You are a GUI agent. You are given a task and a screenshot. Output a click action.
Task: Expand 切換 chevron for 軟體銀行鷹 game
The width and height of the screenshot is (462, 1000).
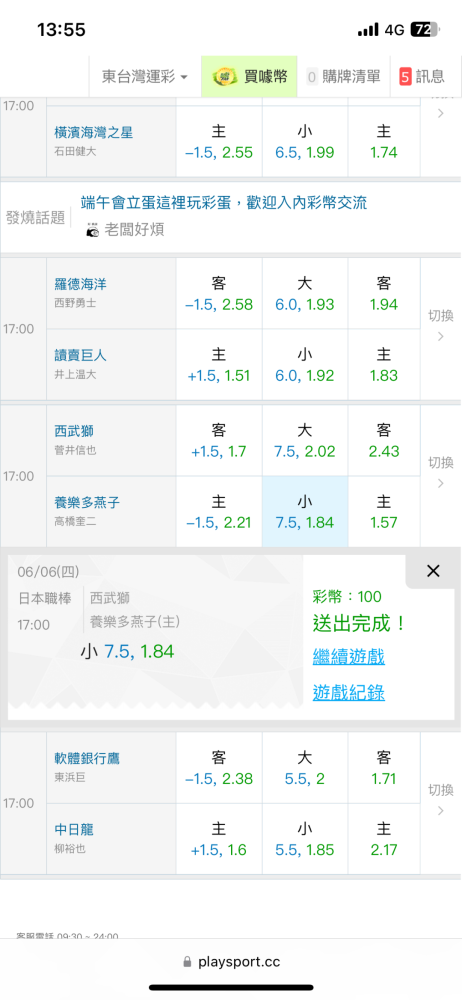point(441,800)
